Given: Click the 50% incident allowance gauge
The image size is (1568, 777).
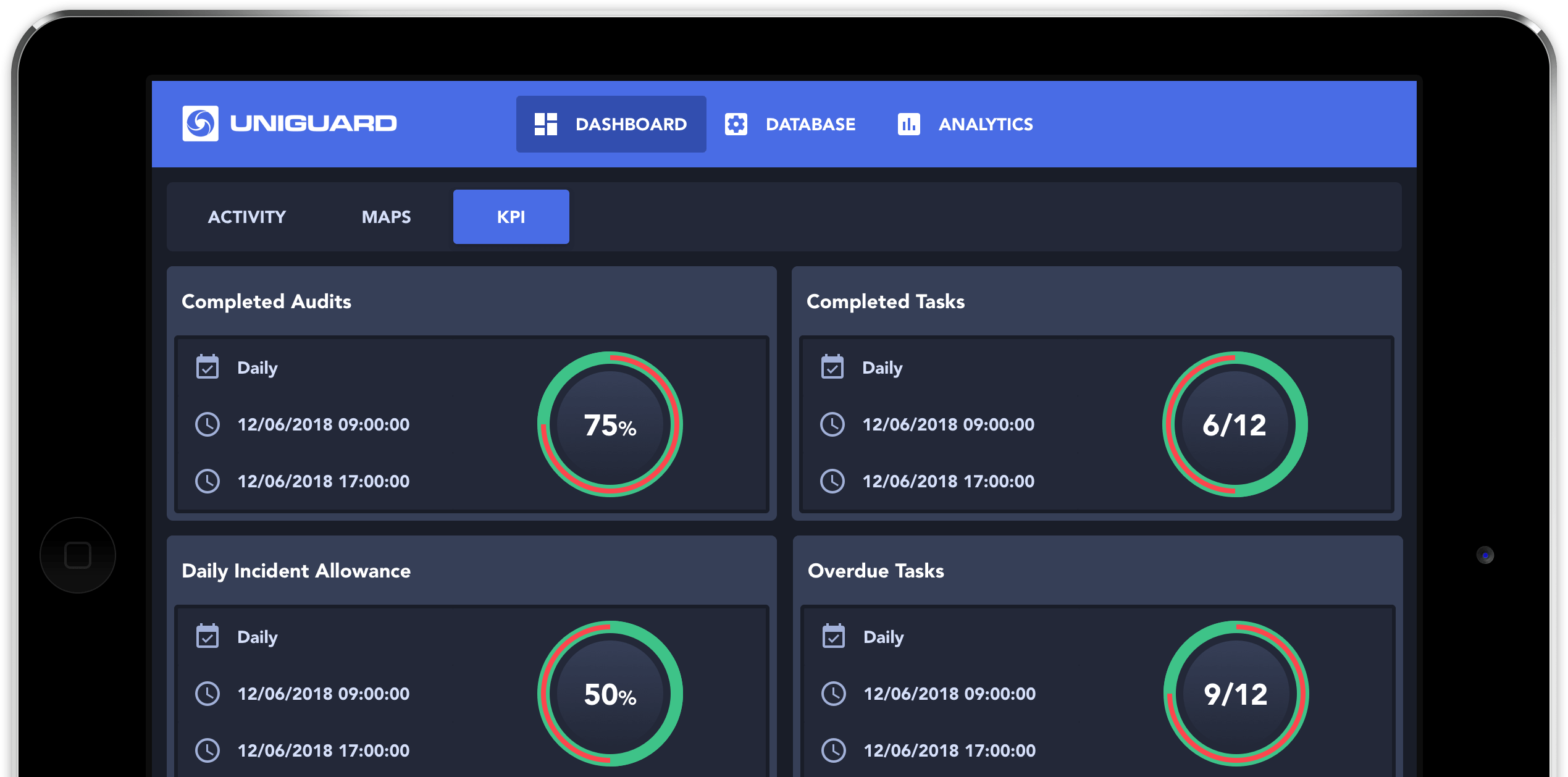Looking at the screenshot, I should (x=610, y=694).
